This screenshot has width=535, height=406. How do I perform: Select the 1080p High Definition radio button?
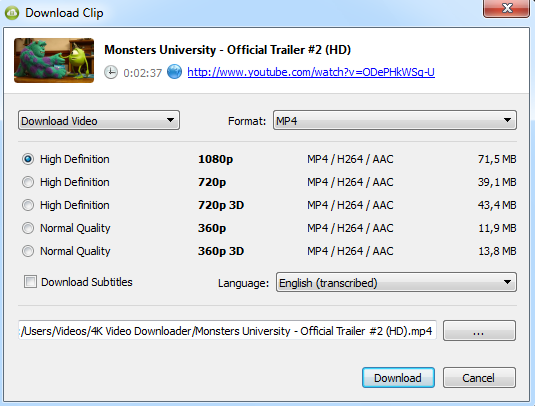(28, 159)
